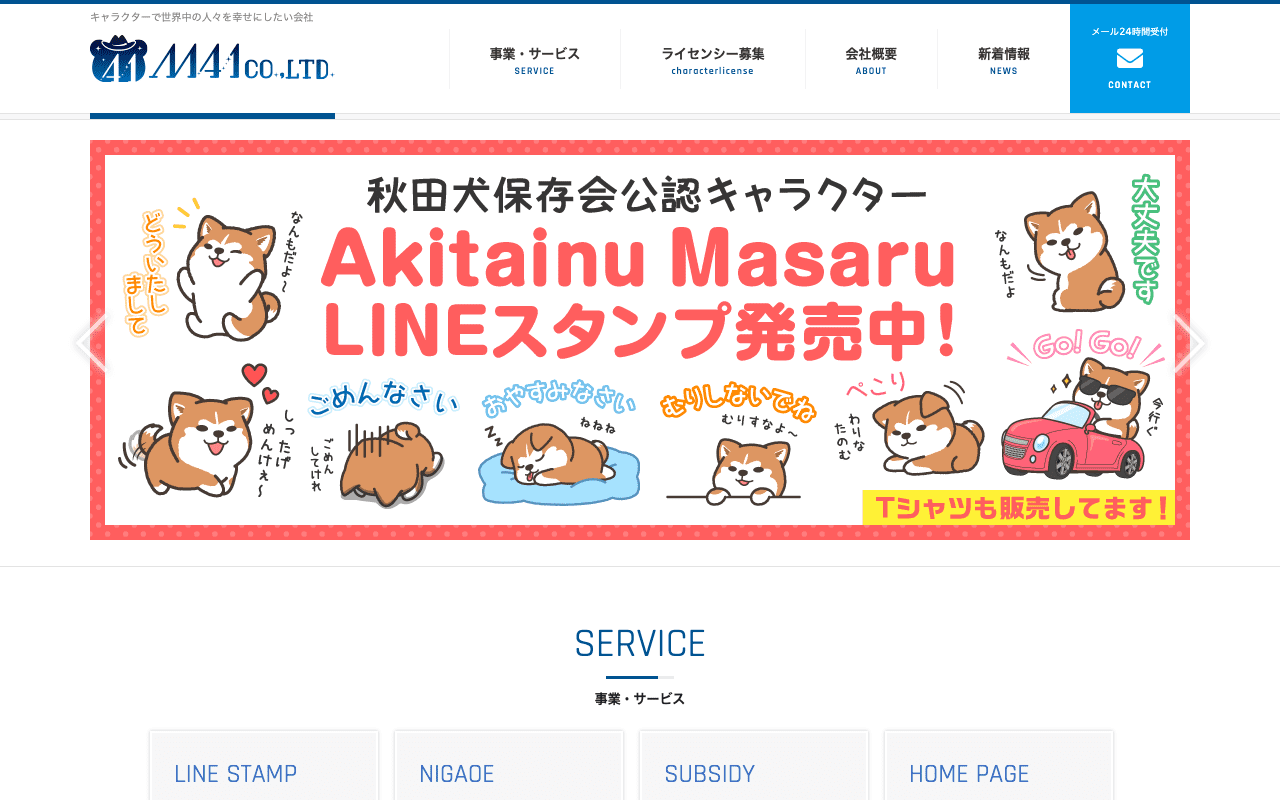This screenshot has height=800, width=1280.
Task: Click the SERVICE section heading
Action: (x=640, y=643)
